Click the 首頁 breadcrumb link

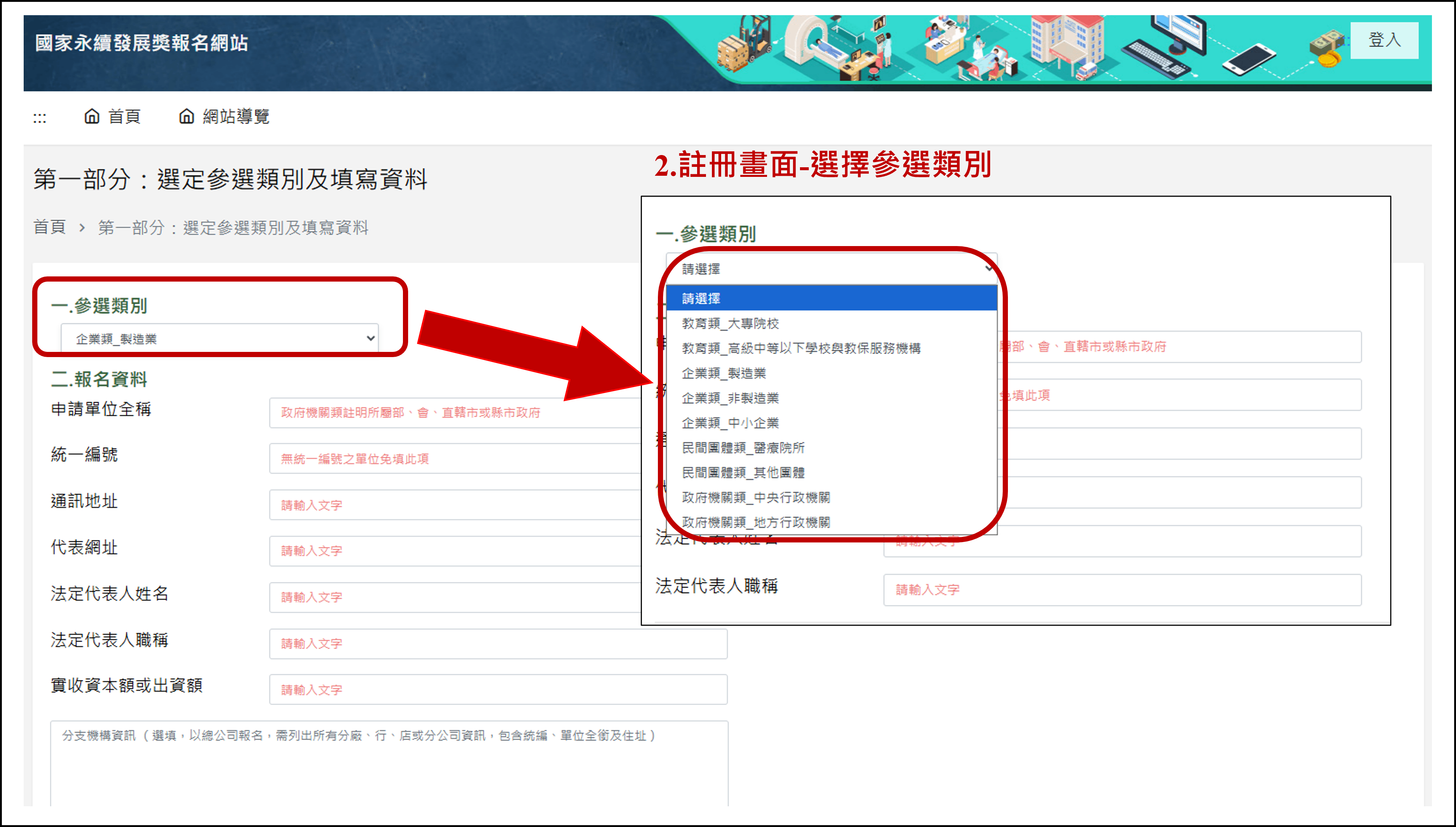pyautogui.click(x=50, y=227)
